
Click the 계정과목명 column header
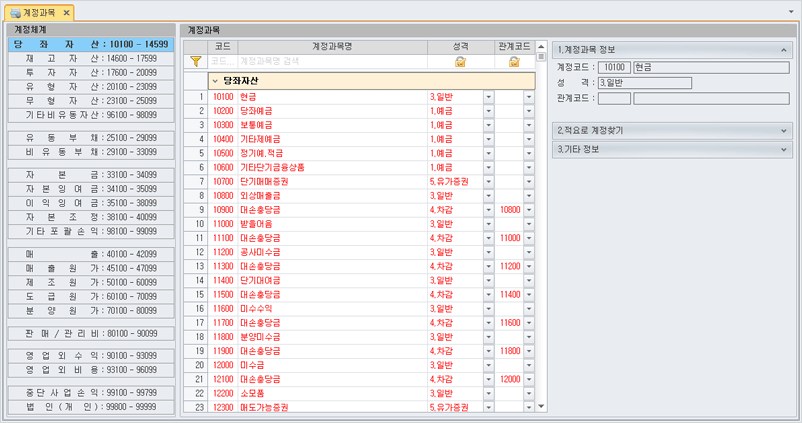point(332,47)
